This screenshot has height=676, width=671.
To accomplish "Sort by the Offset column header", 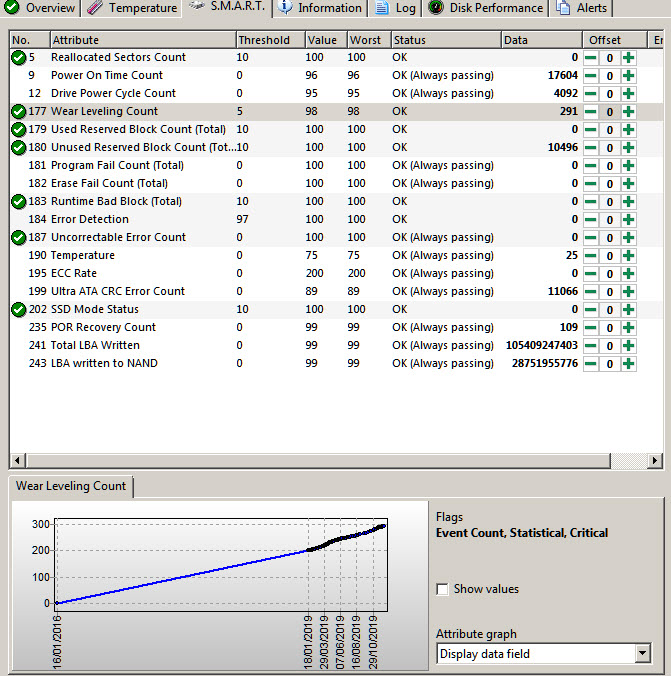I will click(615, 40).
